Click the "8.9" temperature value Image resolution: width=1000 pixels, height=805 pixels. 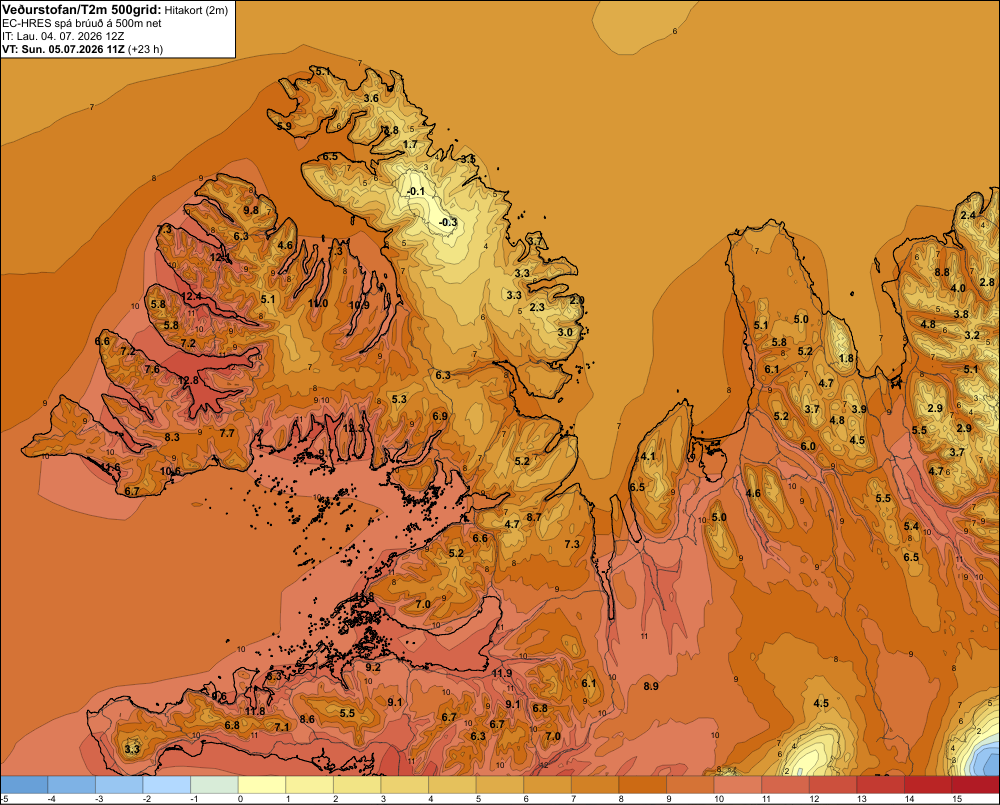tap(651, 686)
